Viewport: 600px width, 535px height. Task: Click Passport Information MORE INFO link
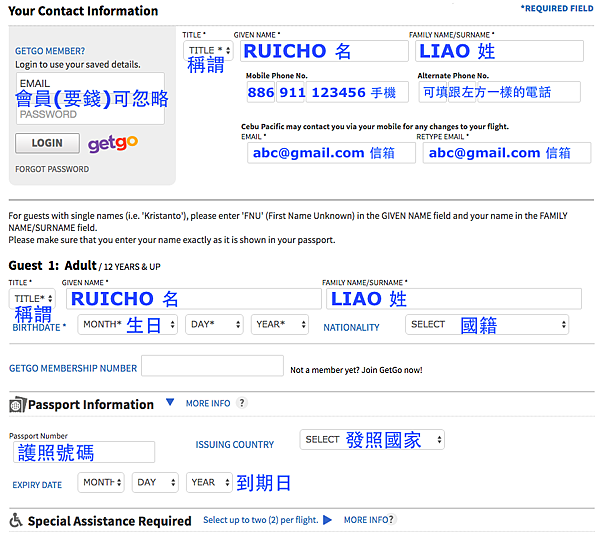(208, 403)
